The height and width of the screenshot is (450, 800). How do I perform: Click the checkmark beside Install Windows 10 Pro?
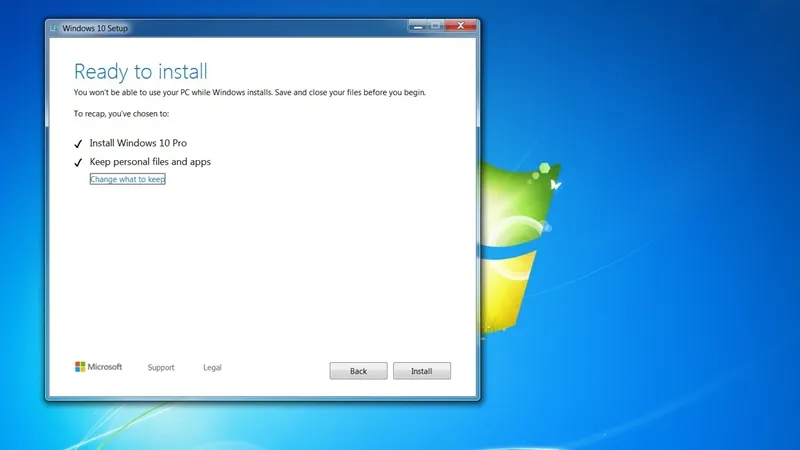(78, 144)
